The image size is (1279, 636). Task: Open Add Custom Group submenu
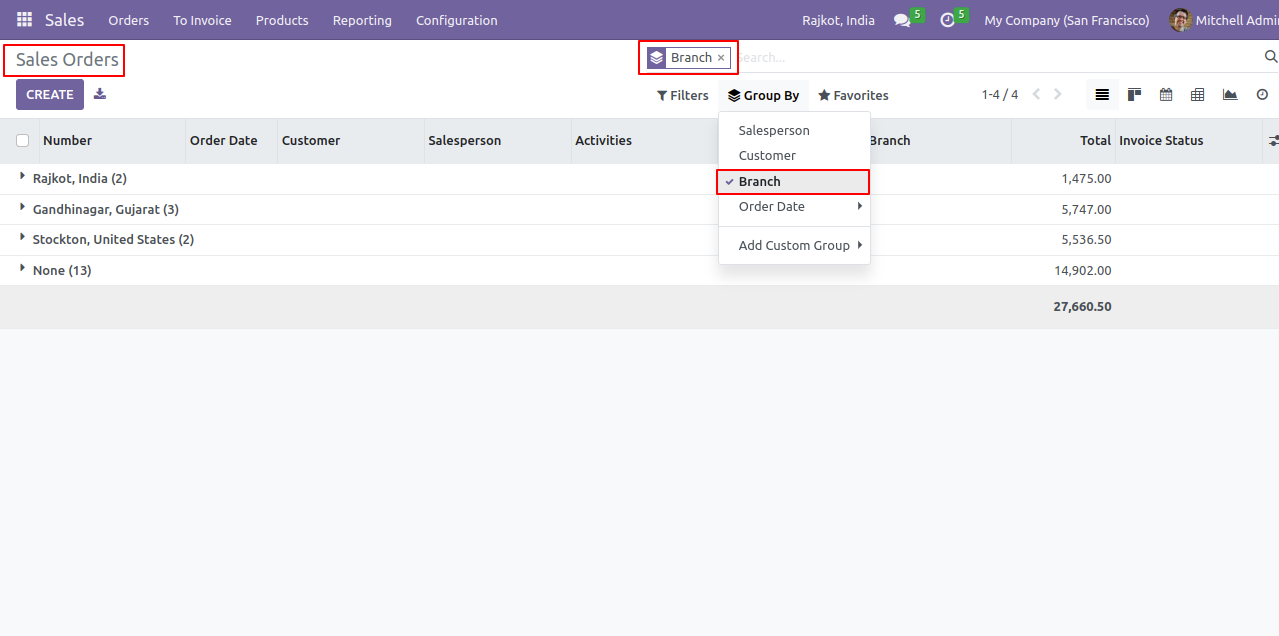point(794,246)
